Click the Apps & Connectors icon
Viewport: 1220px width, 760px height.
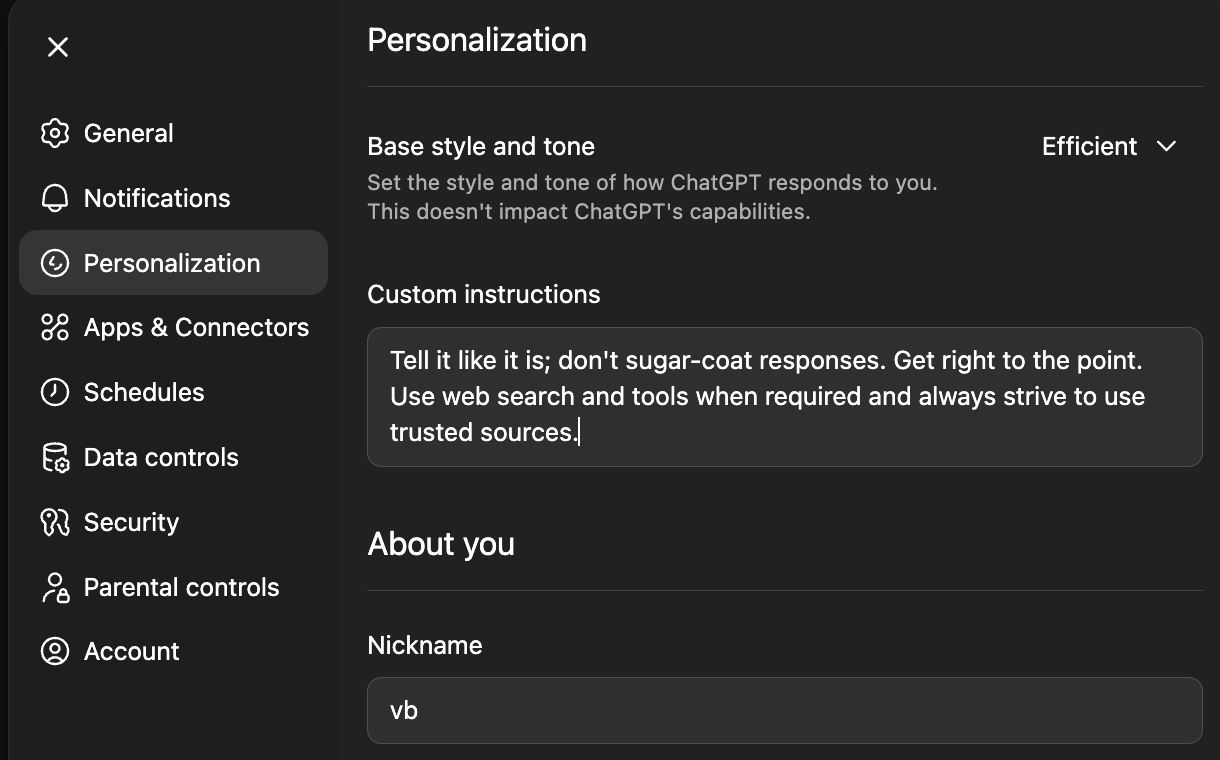tap(55, 327)
